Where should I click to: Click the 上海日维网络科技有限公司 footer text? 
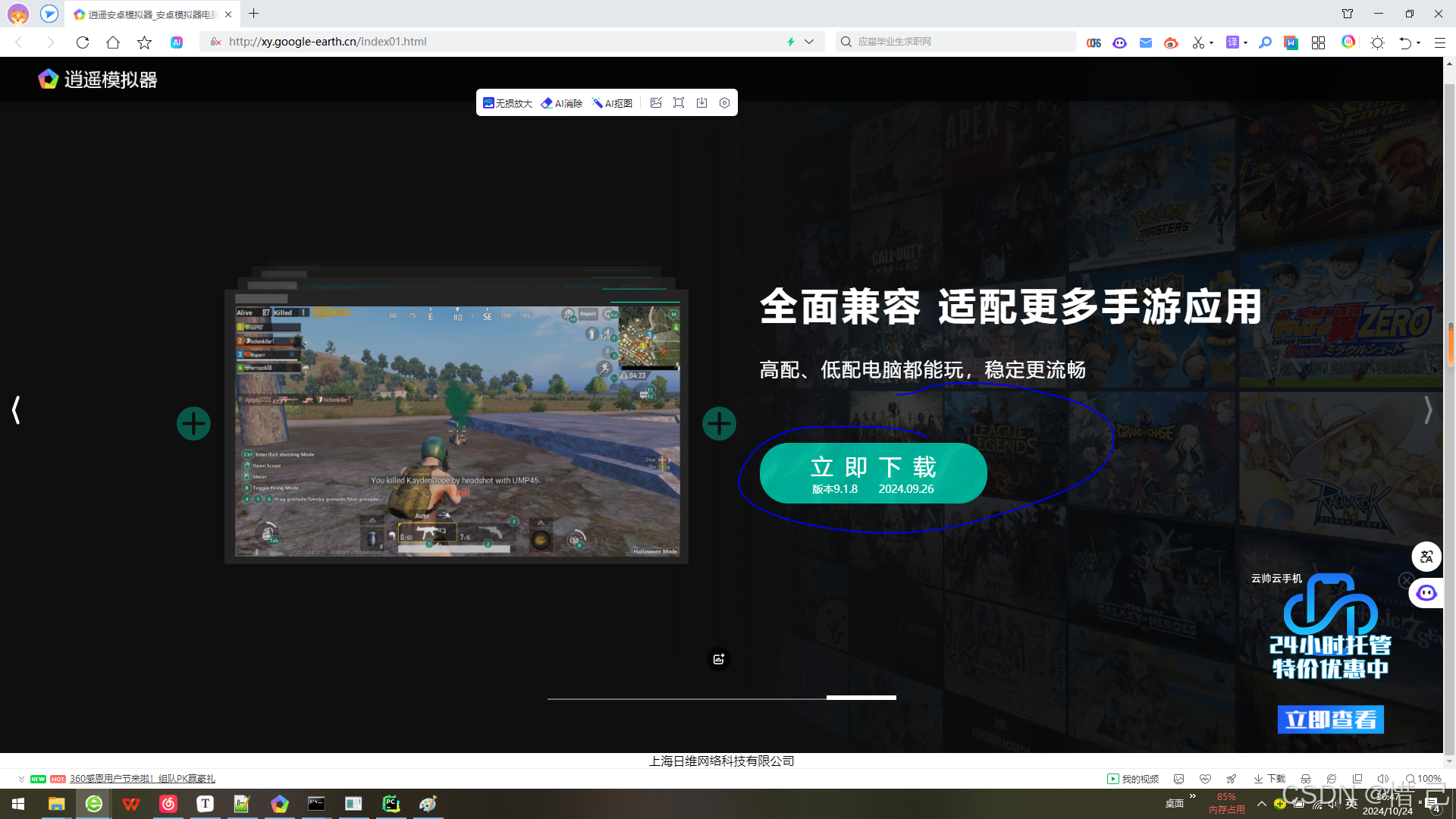click(x=721, y=761)
